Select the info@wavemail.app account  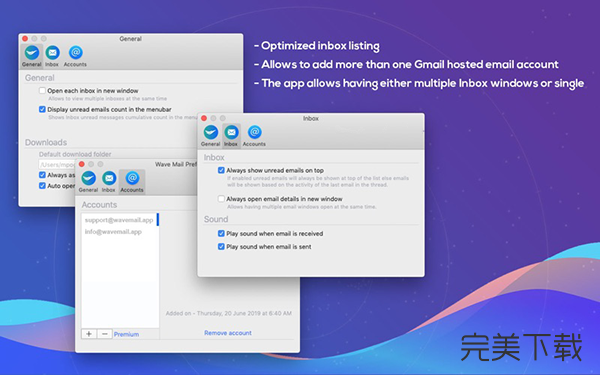coord(120,232)
